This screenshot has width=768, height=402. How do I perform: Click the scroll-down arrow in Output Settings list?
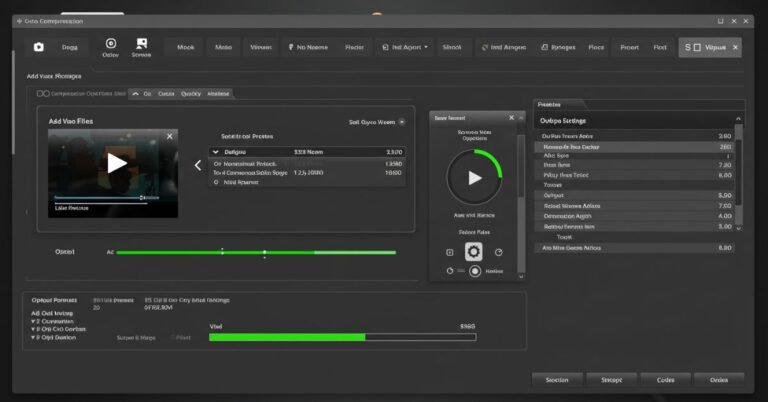coord(739,228)
